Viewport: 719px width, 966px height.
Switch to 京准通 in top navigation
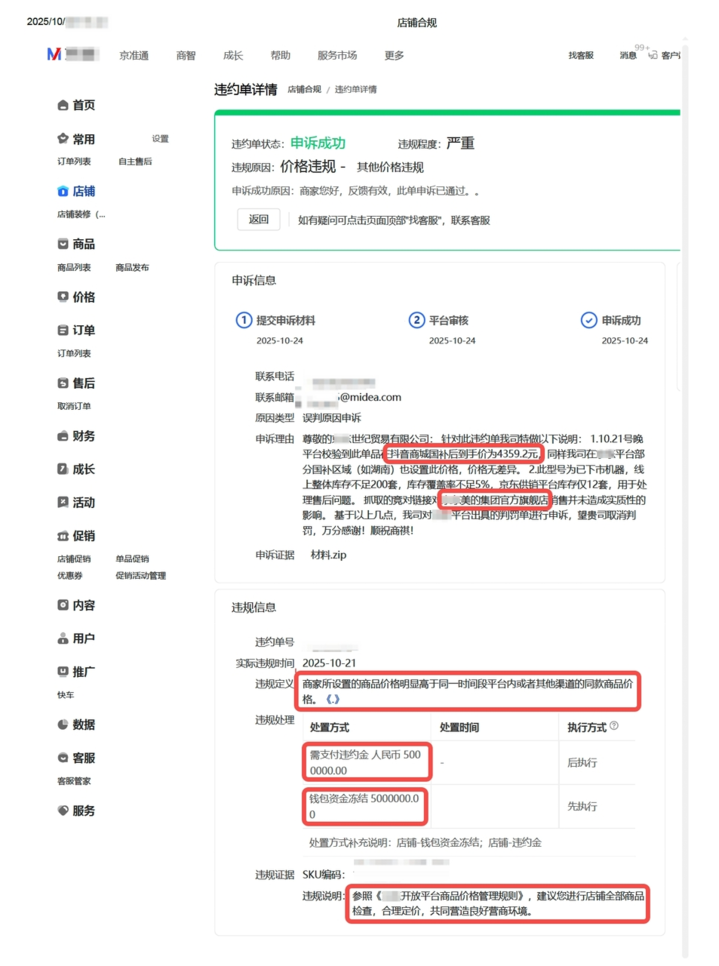tap(134, 56)
